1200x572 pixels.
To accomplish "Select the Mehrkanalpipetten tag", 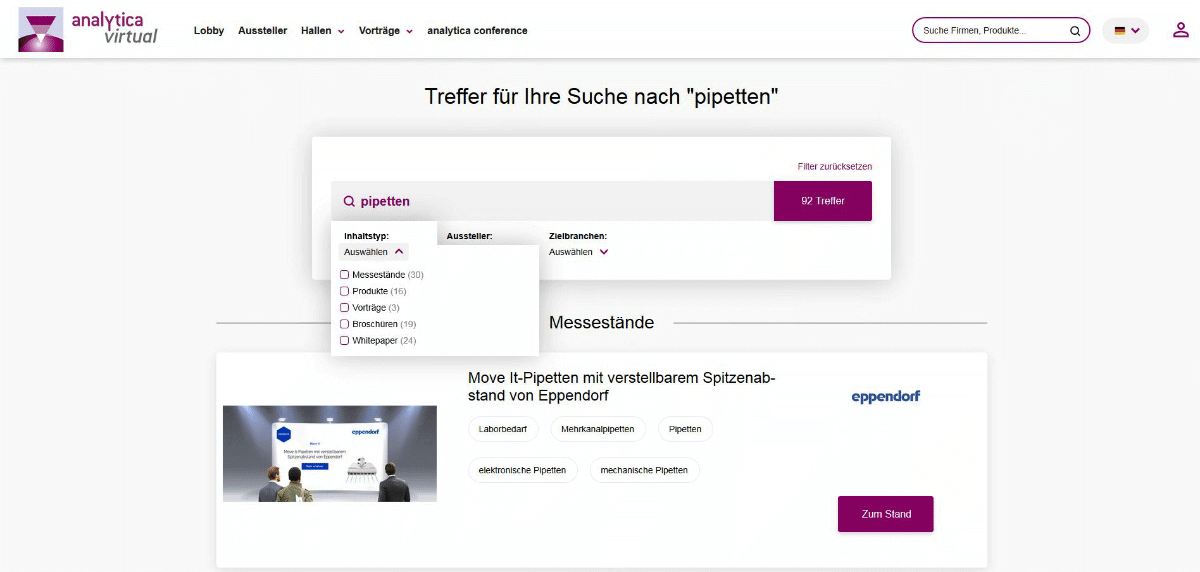I will pos(598,429).
